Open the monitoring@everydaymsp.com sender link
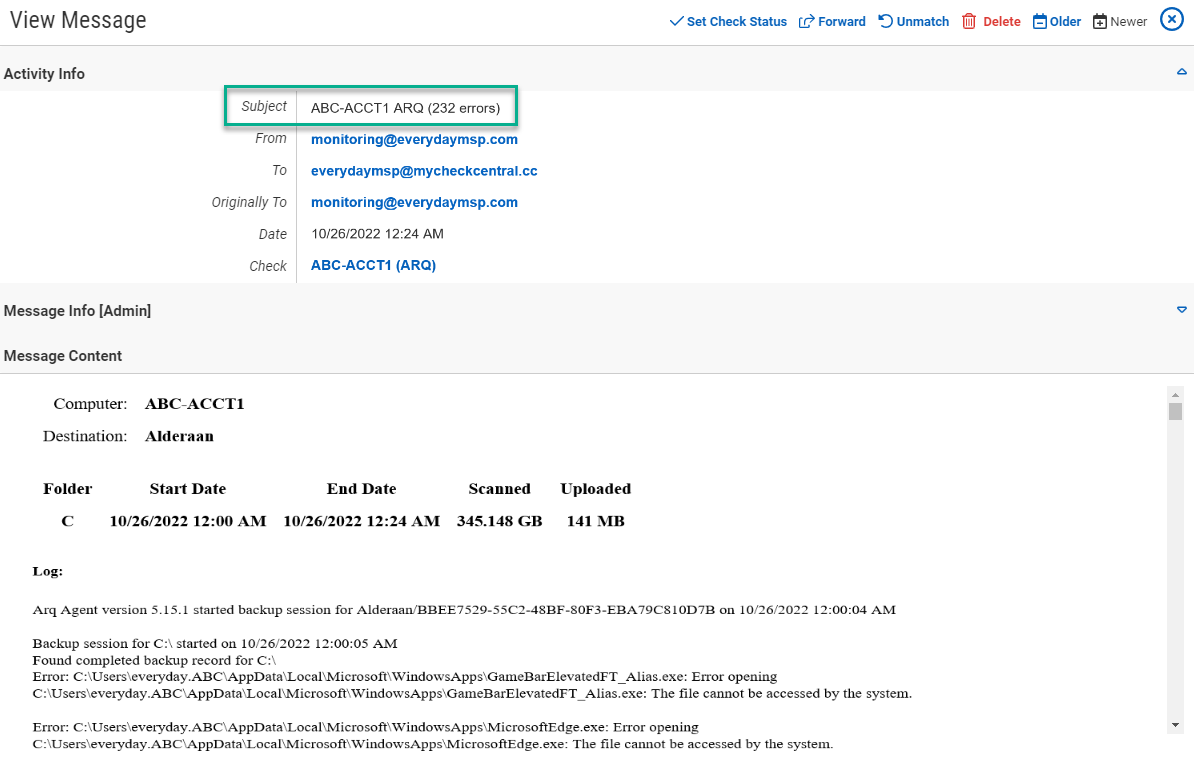This screenshot has height=769, width=1194. click(x=414, y=139)
